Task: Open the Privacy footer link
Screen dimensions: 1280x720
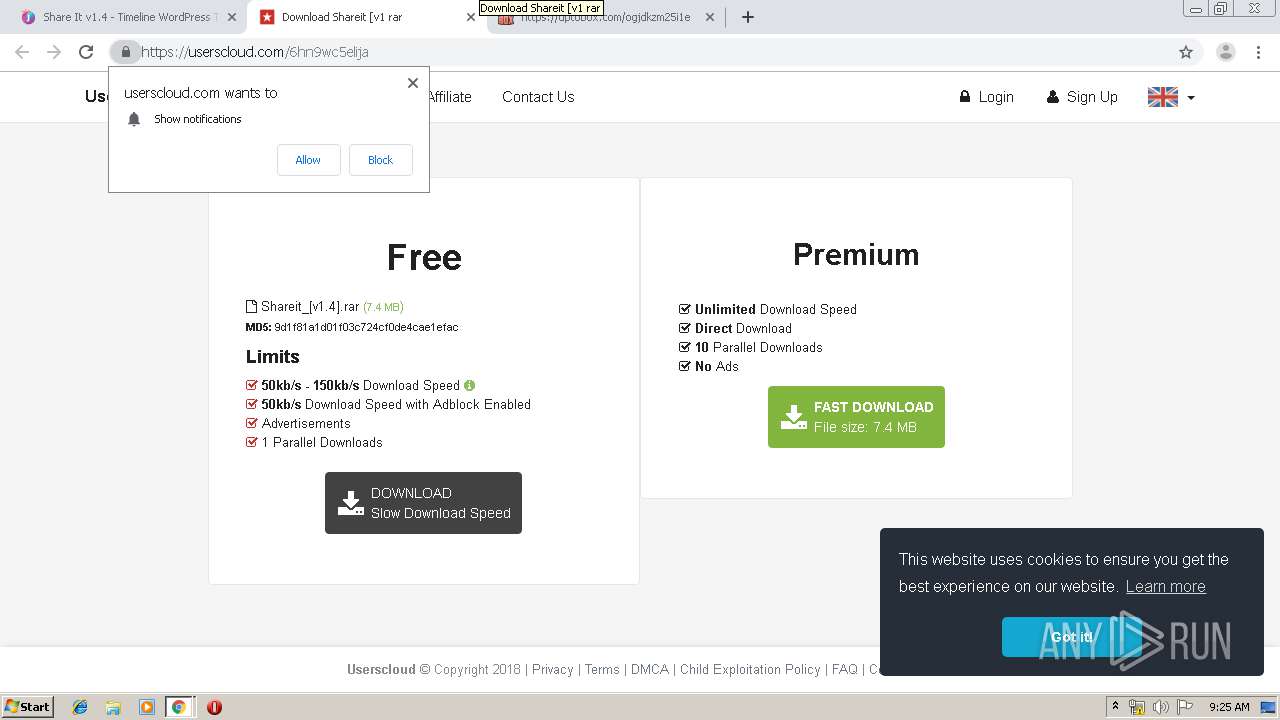Action: pos(553,670)
